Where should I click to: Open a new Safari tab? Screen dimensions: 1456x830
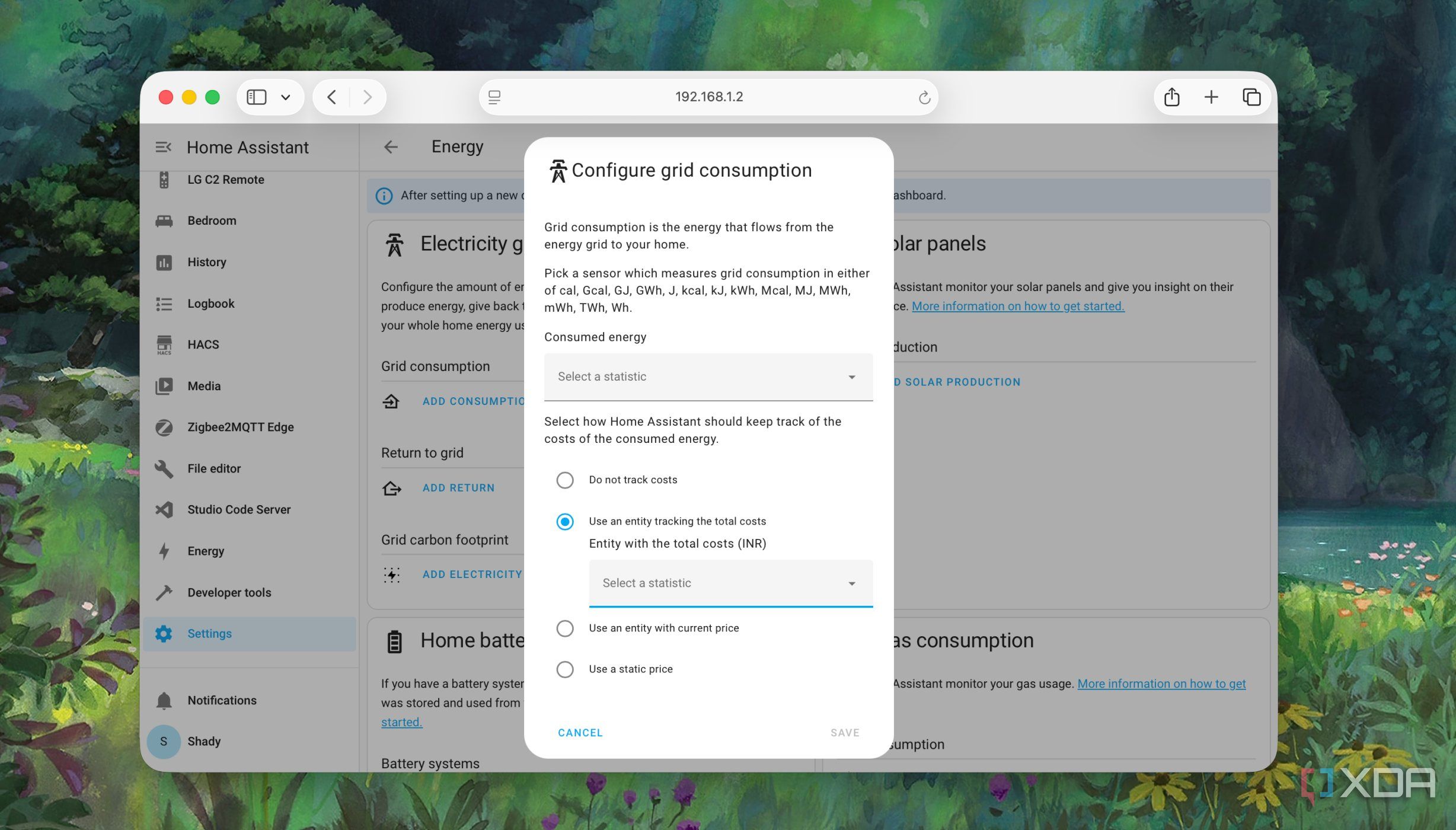(1211, 97)
